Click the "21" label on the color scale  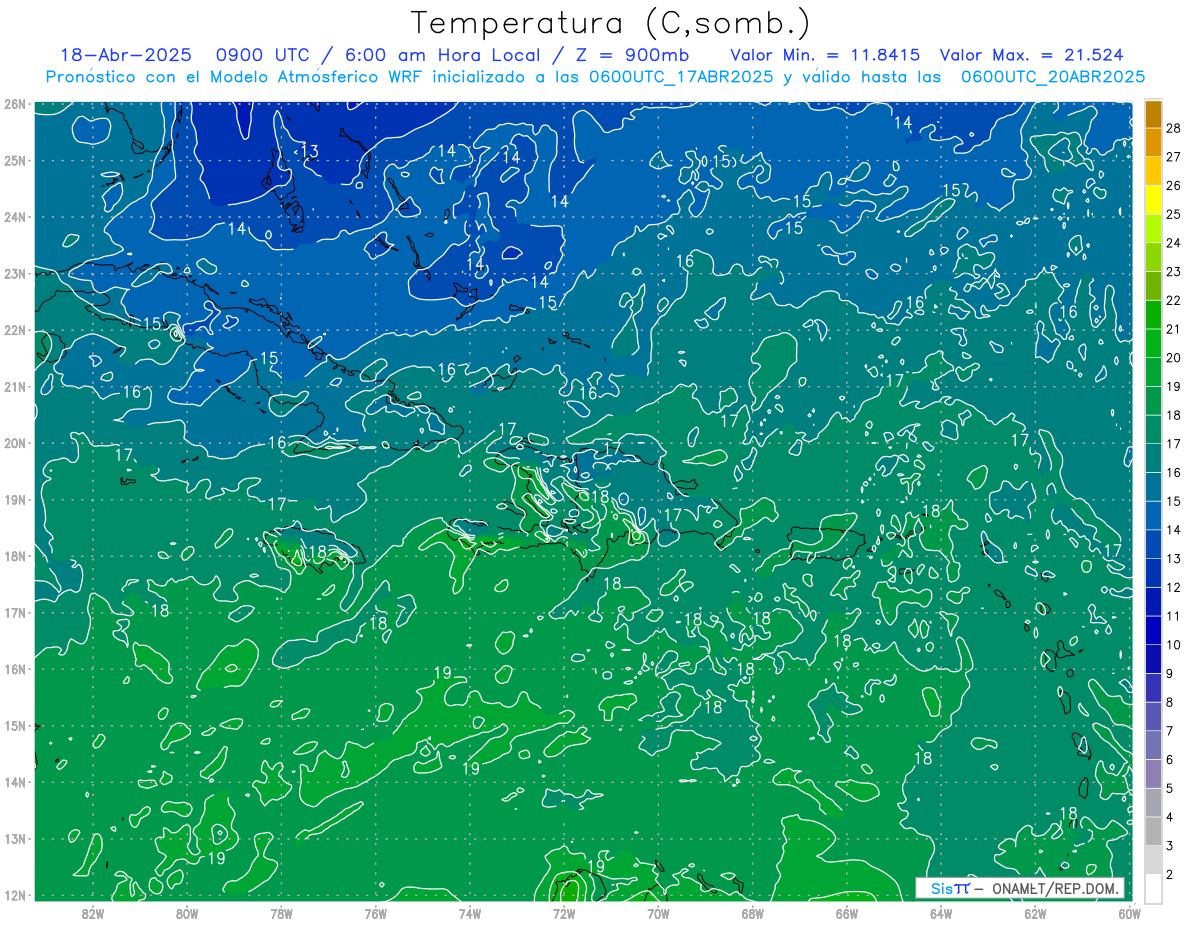(x=1173, y=329)
